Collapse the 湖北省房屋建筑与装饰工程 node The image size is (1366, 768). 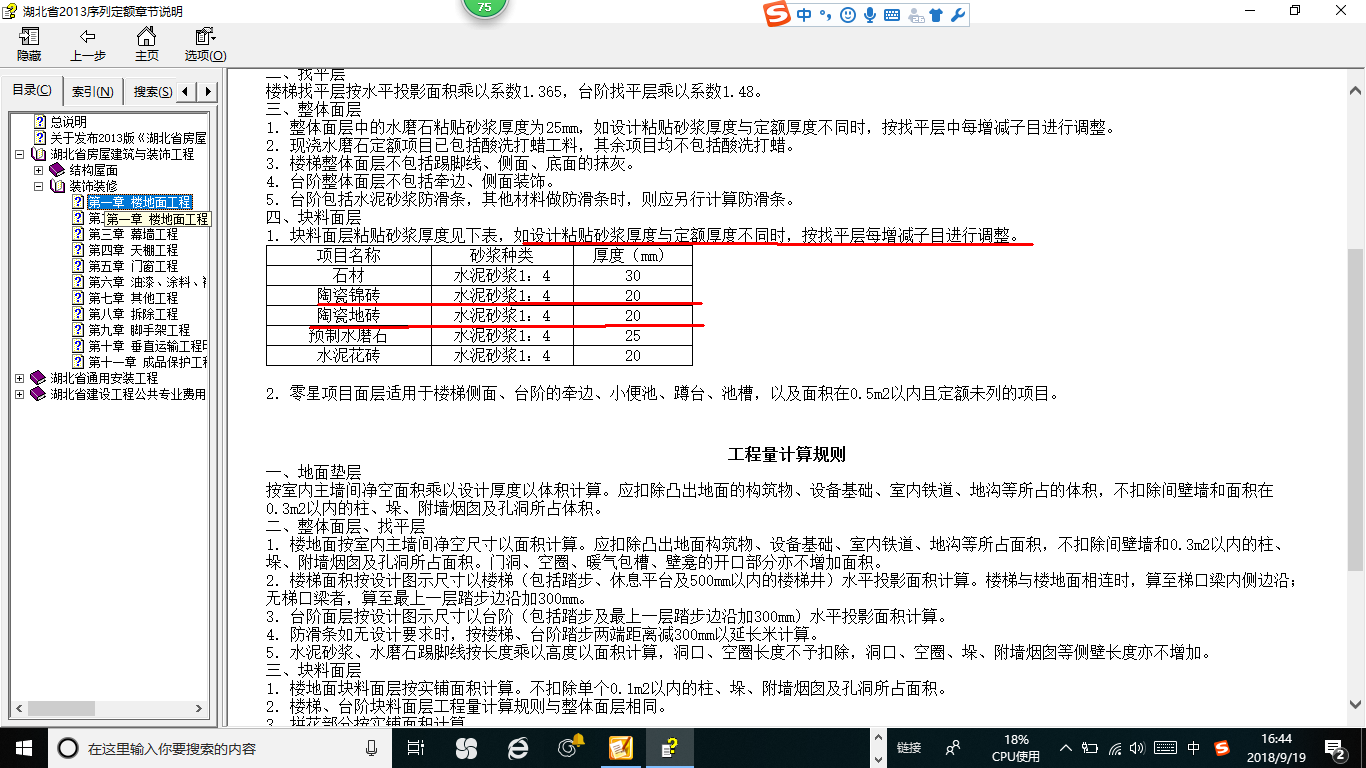coord(21,155)
